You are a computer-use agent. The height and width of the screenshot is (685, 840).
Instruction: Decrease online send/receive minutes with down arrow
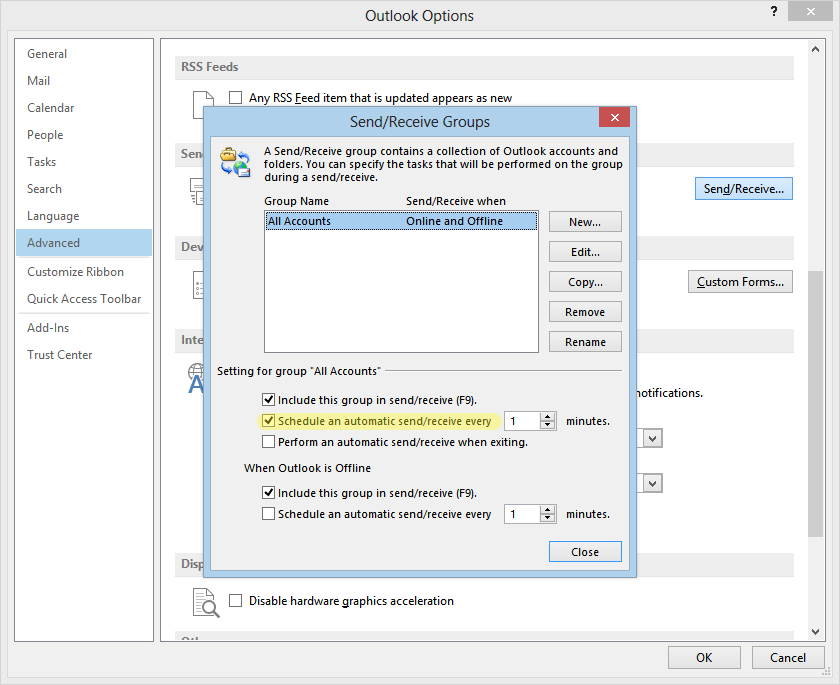coord(548,425)
